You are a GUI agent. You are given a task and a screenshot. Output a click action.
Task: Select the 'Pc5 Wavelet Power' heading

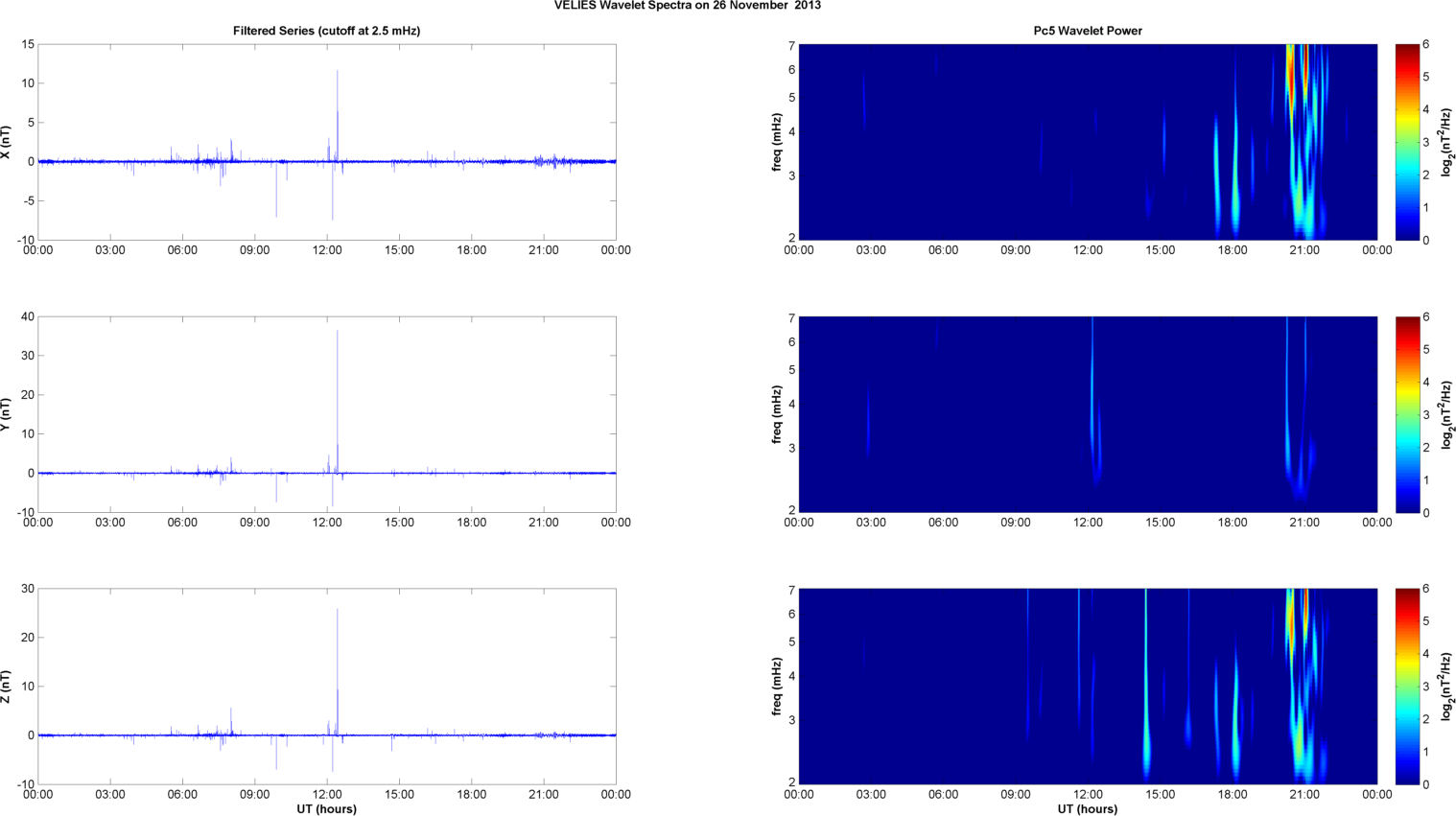1088,31
